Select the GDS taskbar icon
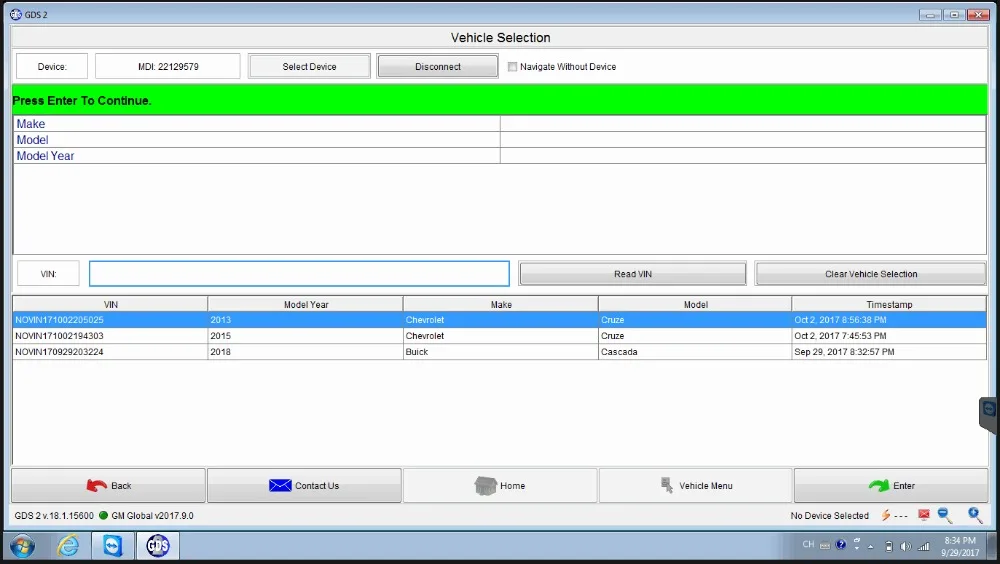 (158, 546)
